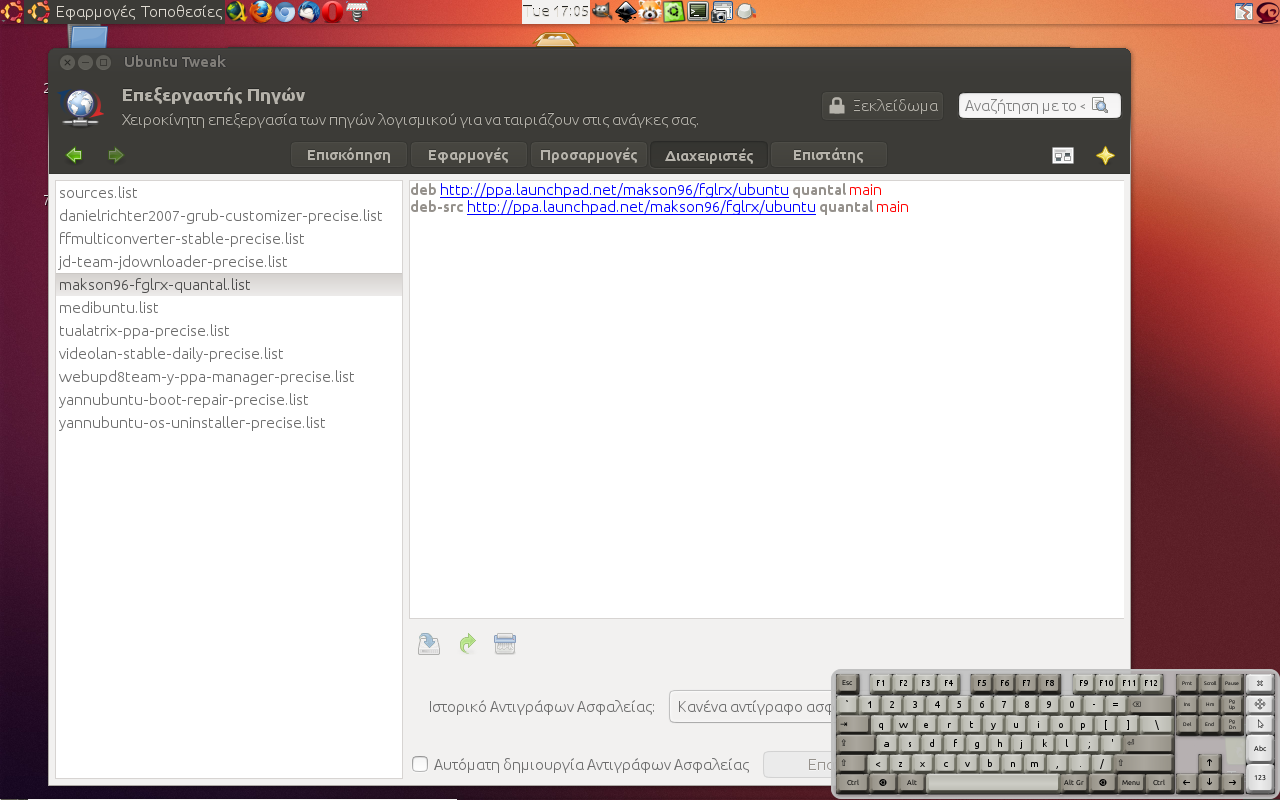Switch the on-screen keyboard to the 123 layout
Image resolution: width=1280 pixels, height=800 pixels.
pyautogui.click(x=1260, y=778)
